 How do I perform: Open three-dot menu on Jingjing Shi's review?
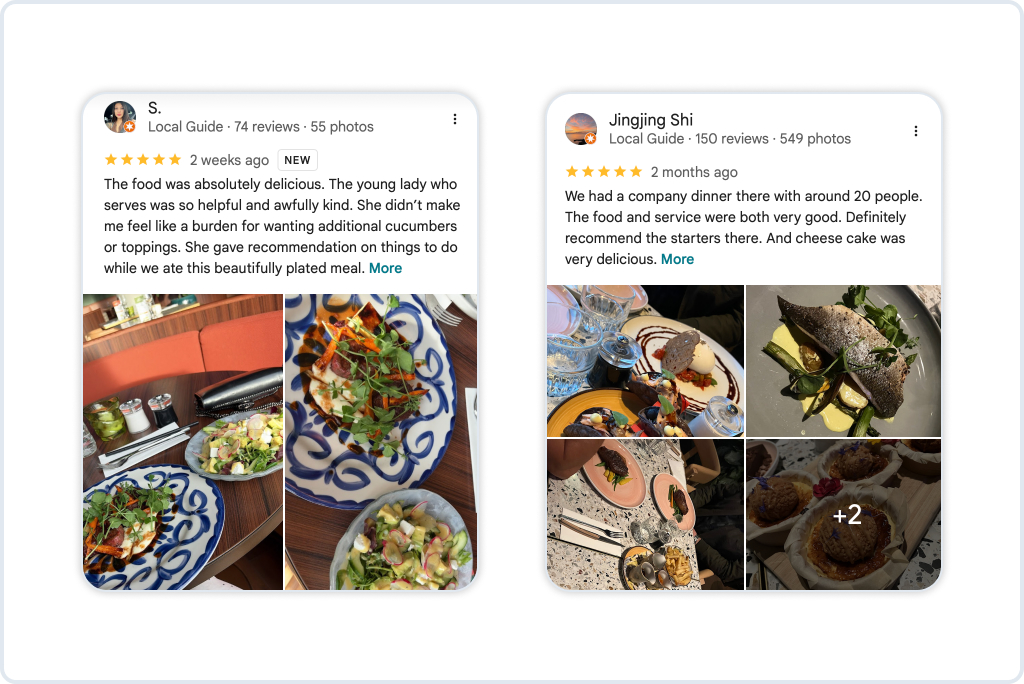[x=916, y=131]
